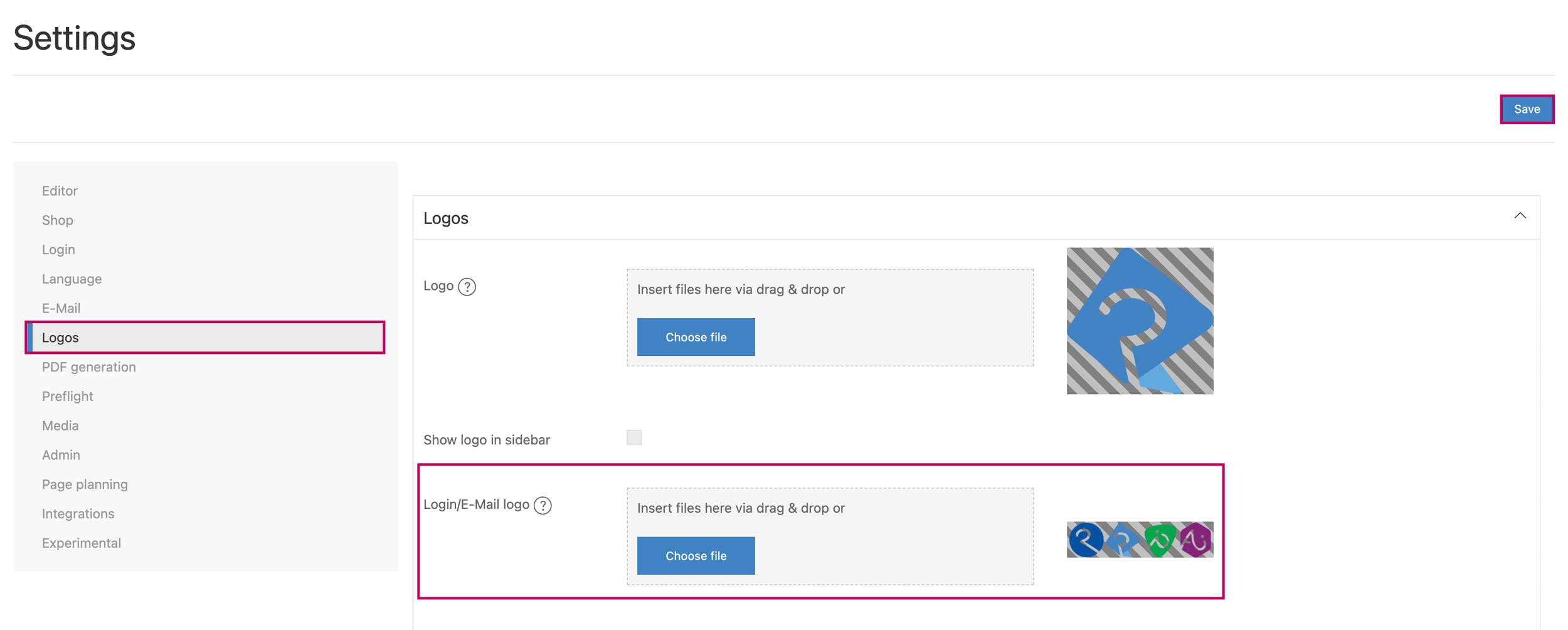This screenshot has height=630, width=1568.
Task: Choose file for the main Logo
Action: click(x=696, y=337)
